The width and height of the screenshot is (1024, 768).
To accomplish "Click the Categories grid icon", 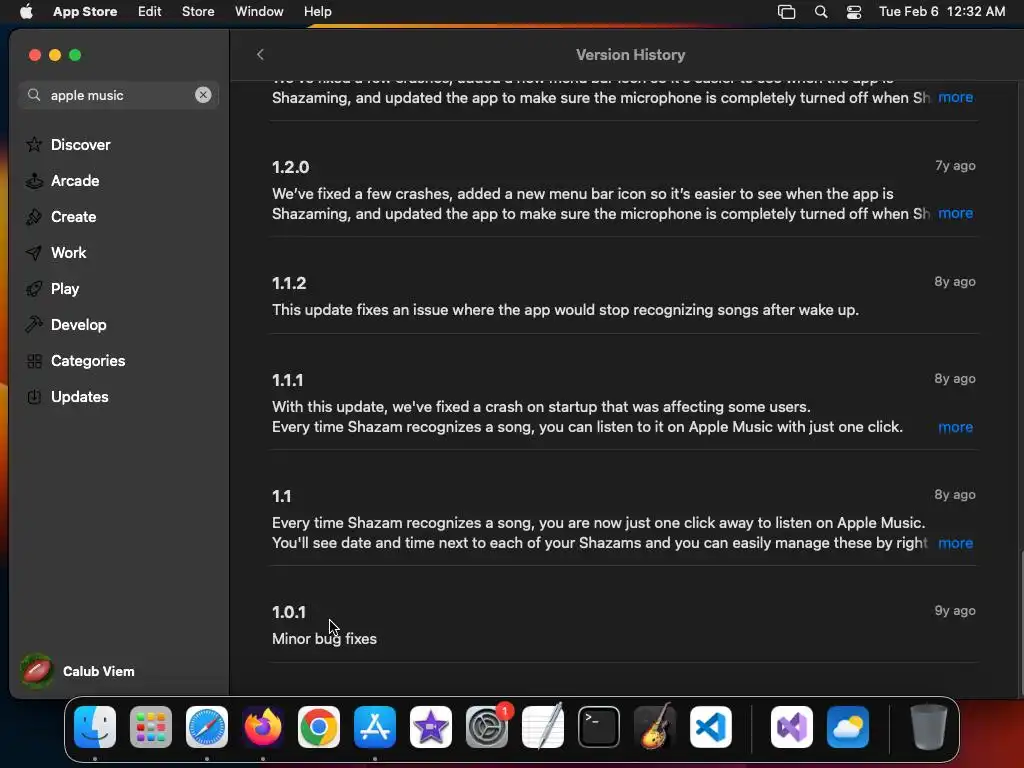I will tap(34, 360).
